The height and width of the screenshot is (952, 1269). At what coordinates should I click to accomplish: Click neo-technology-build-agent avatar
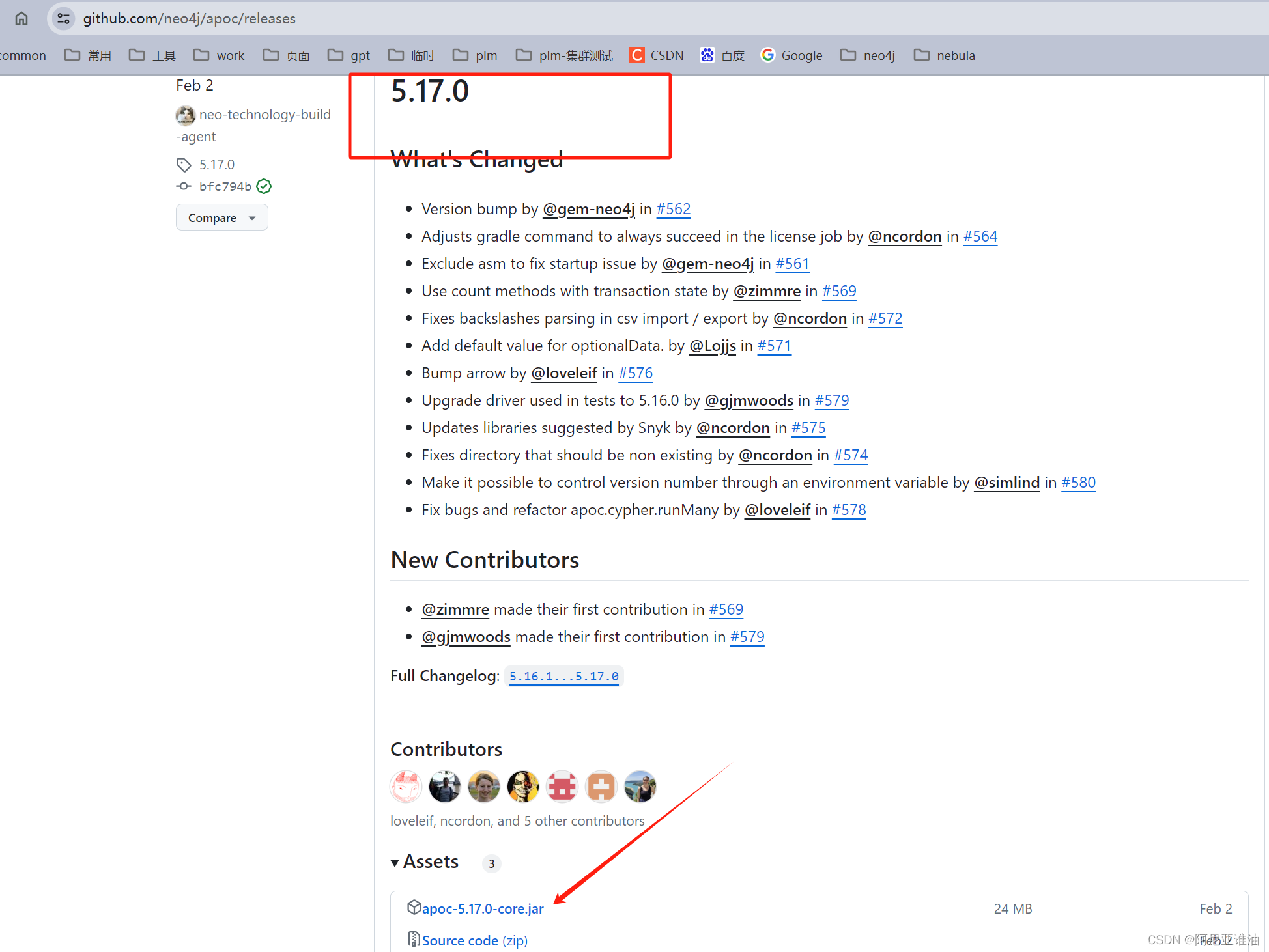pos(185,115)
